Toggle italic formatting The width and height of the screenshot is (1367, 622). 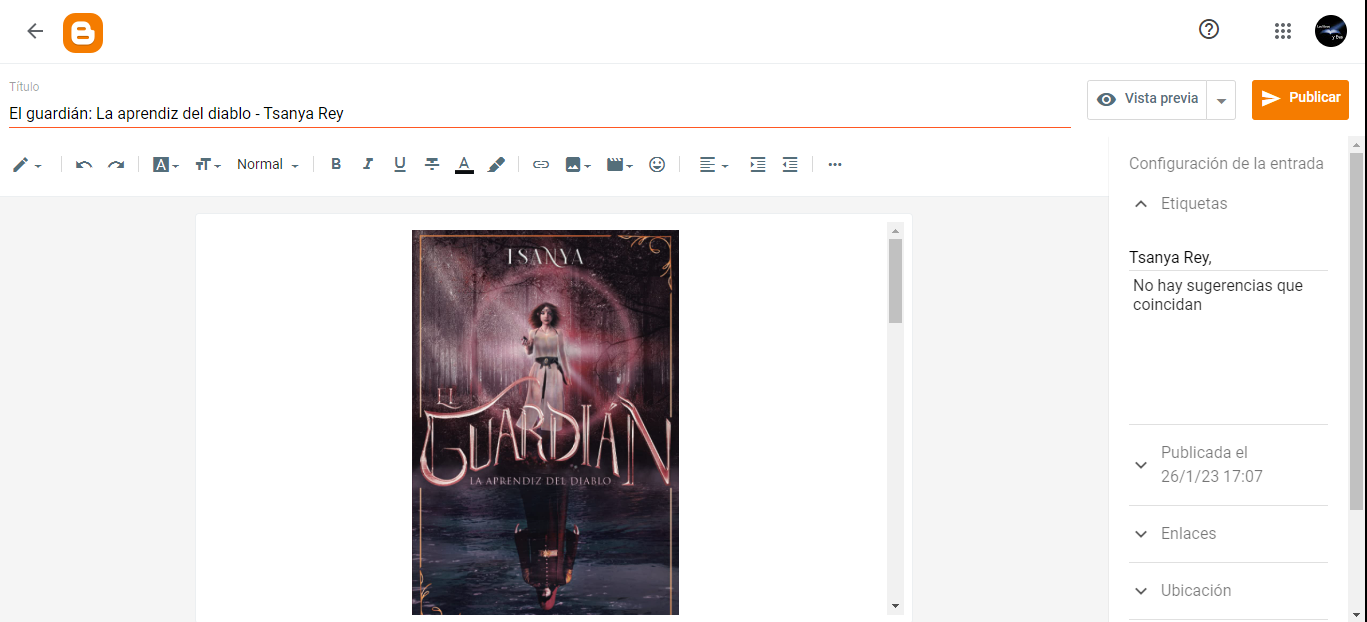pyautogui.click(x=368, y=165)
